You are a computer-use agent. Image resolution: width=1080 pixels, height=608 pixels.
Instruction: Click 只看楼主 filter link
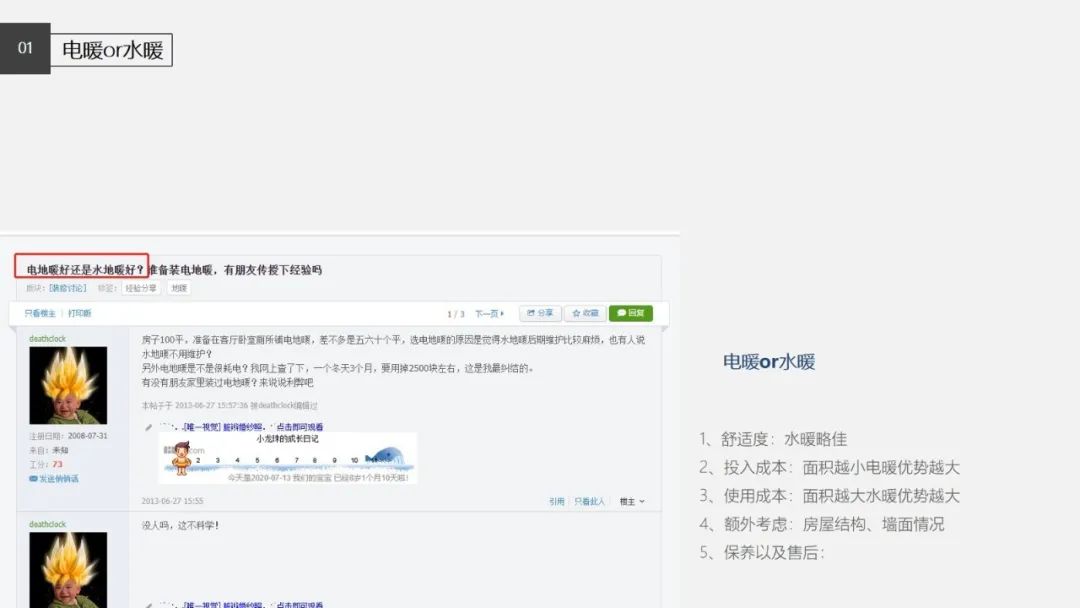40,313
